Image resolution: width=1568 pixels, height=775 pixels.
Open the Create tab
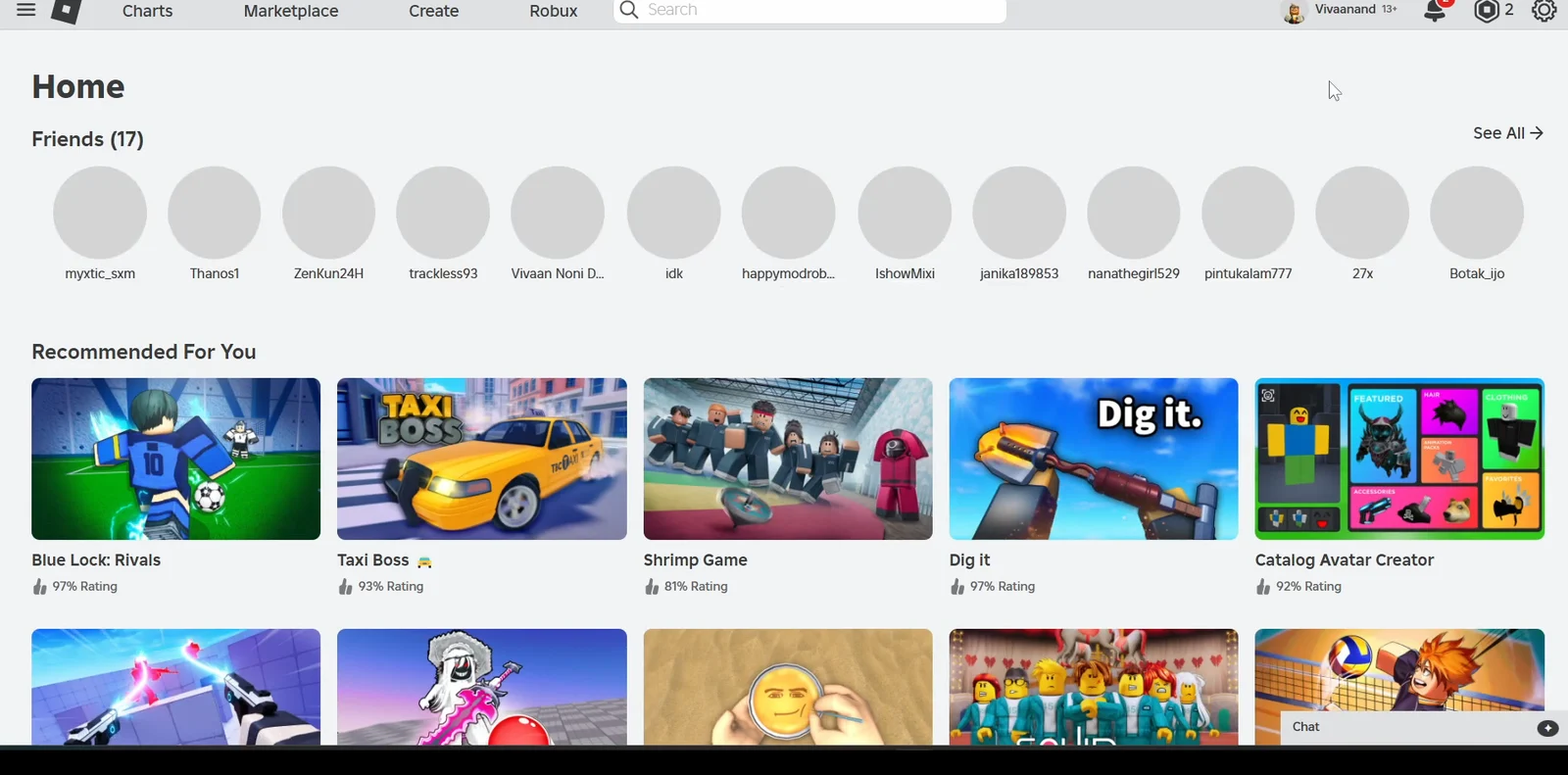click(x=434, y=11)
